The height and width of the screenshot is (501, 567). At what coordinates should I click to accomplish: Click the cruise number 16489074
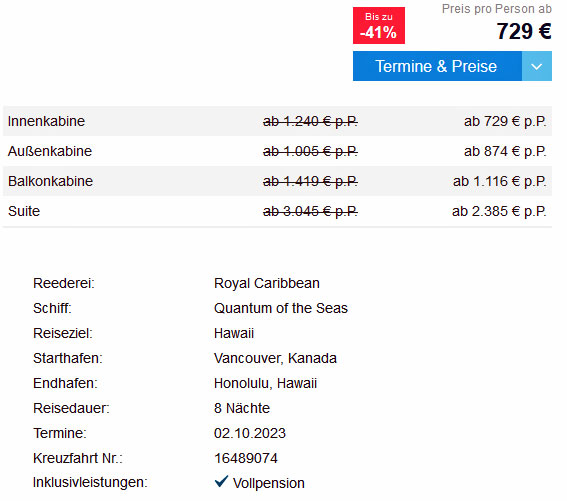coord(246,458)
